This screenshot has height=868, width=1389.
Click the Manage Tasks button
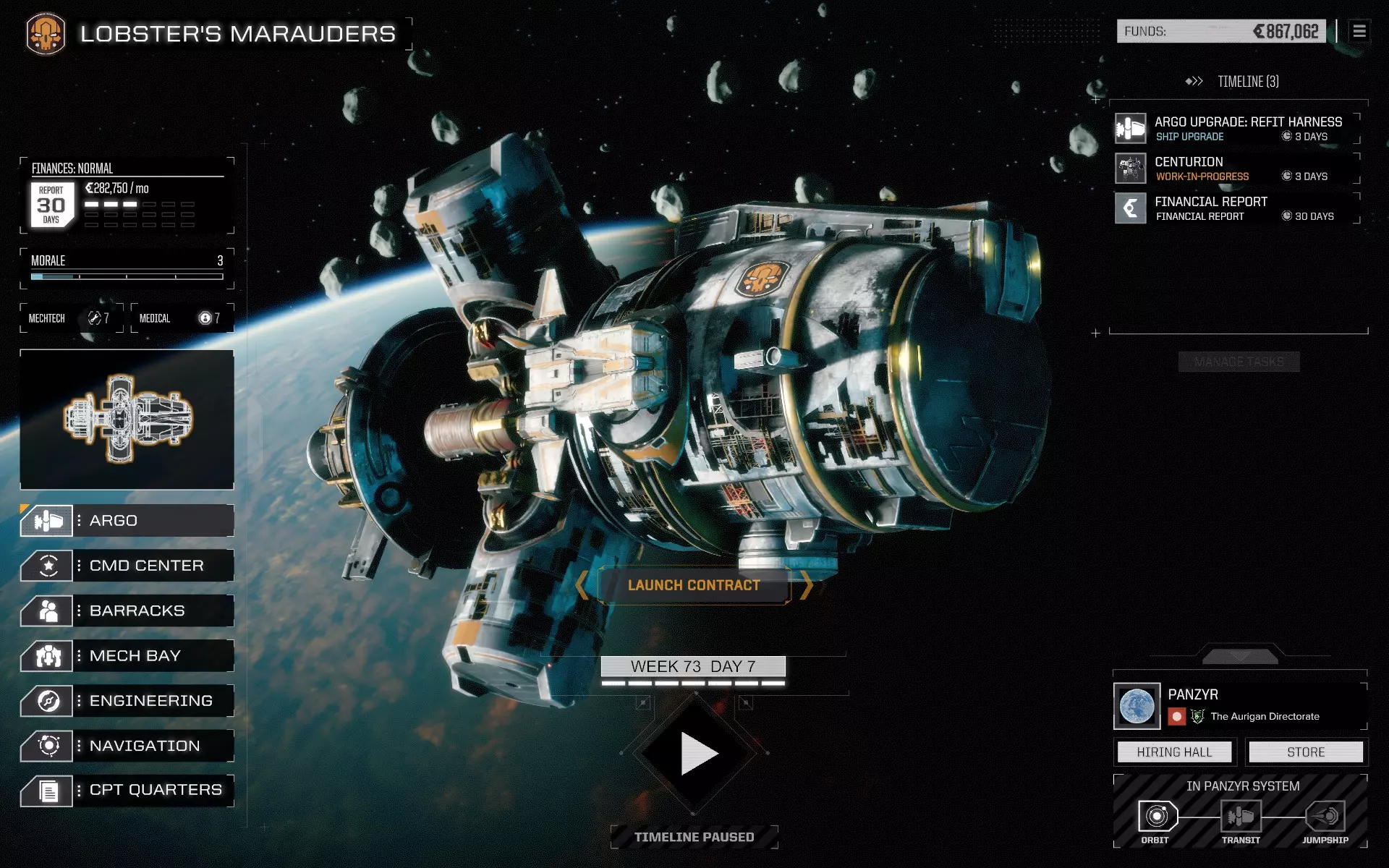(x=1239, y=362)
